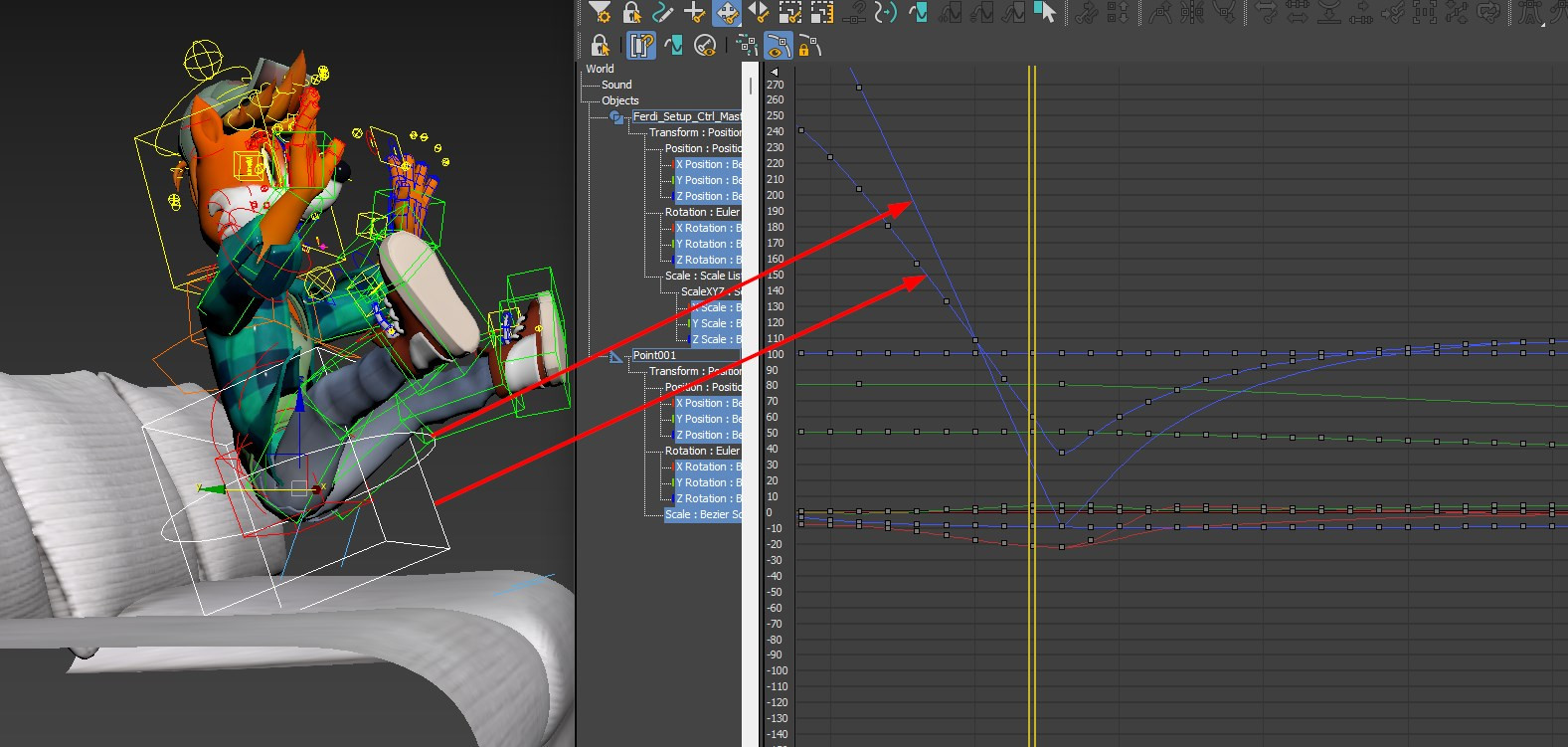
Task: Pick the Scale Values tool with ruler
Action: [x=822, y=12]
